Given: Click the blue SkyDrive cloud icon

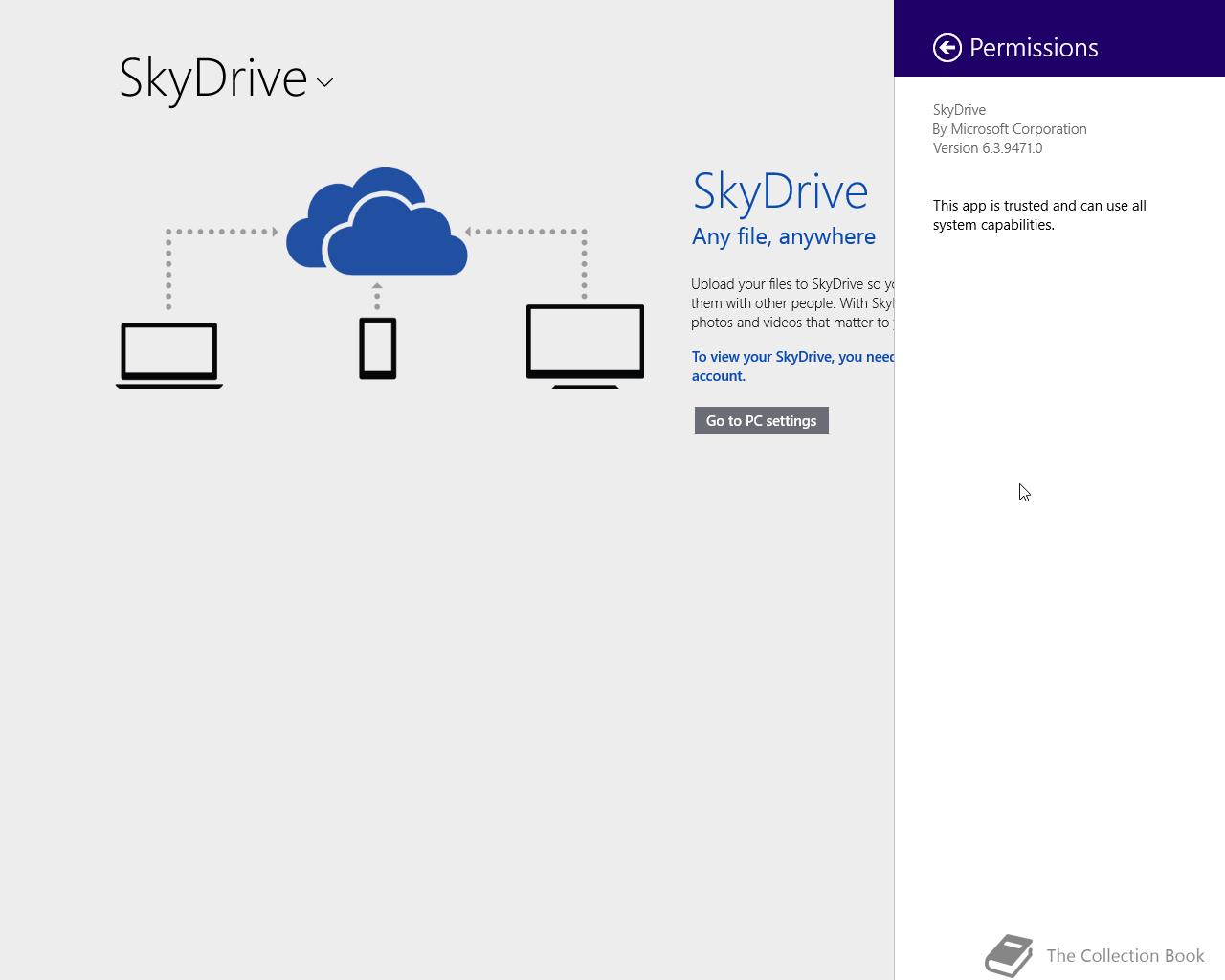Looking at the screenshot, I should tap(377, 221).
